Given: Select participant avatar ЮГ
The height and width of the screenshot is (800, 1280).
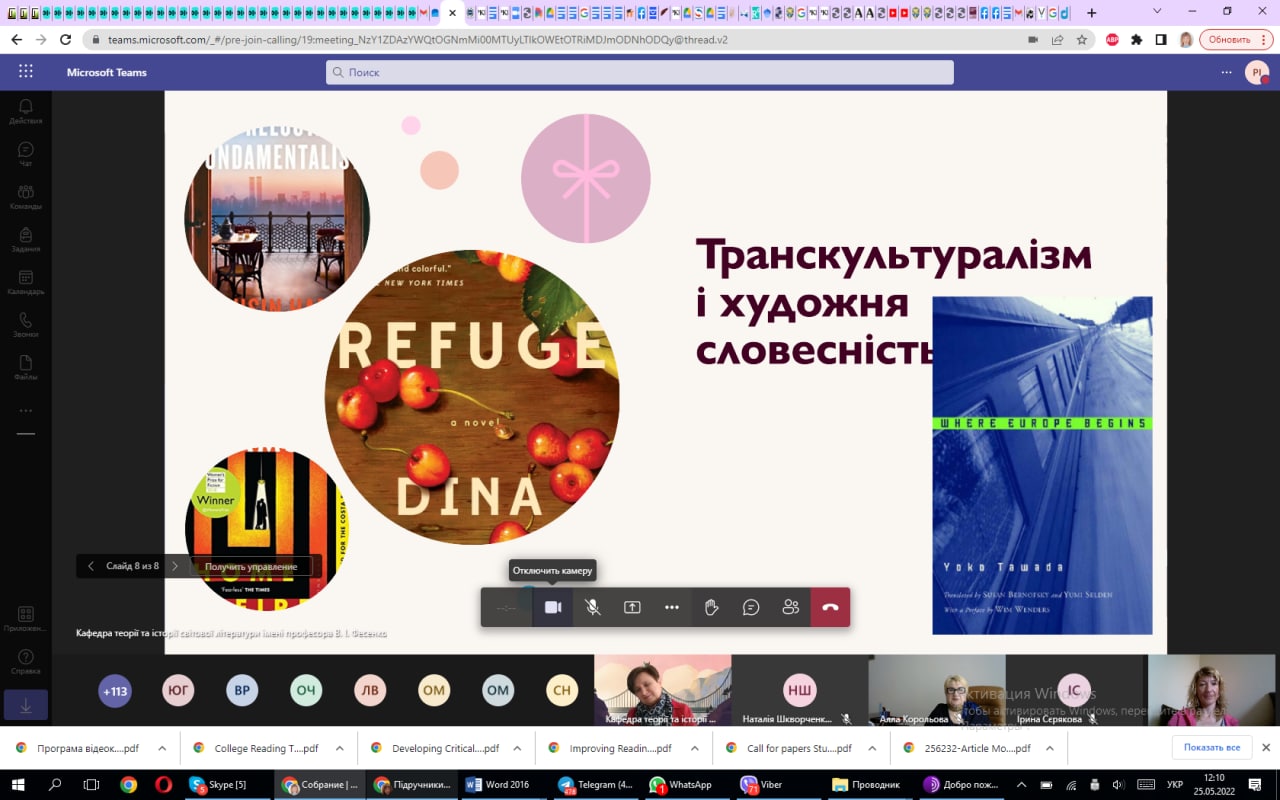Looking at the screenshot, I should (179, 691).
